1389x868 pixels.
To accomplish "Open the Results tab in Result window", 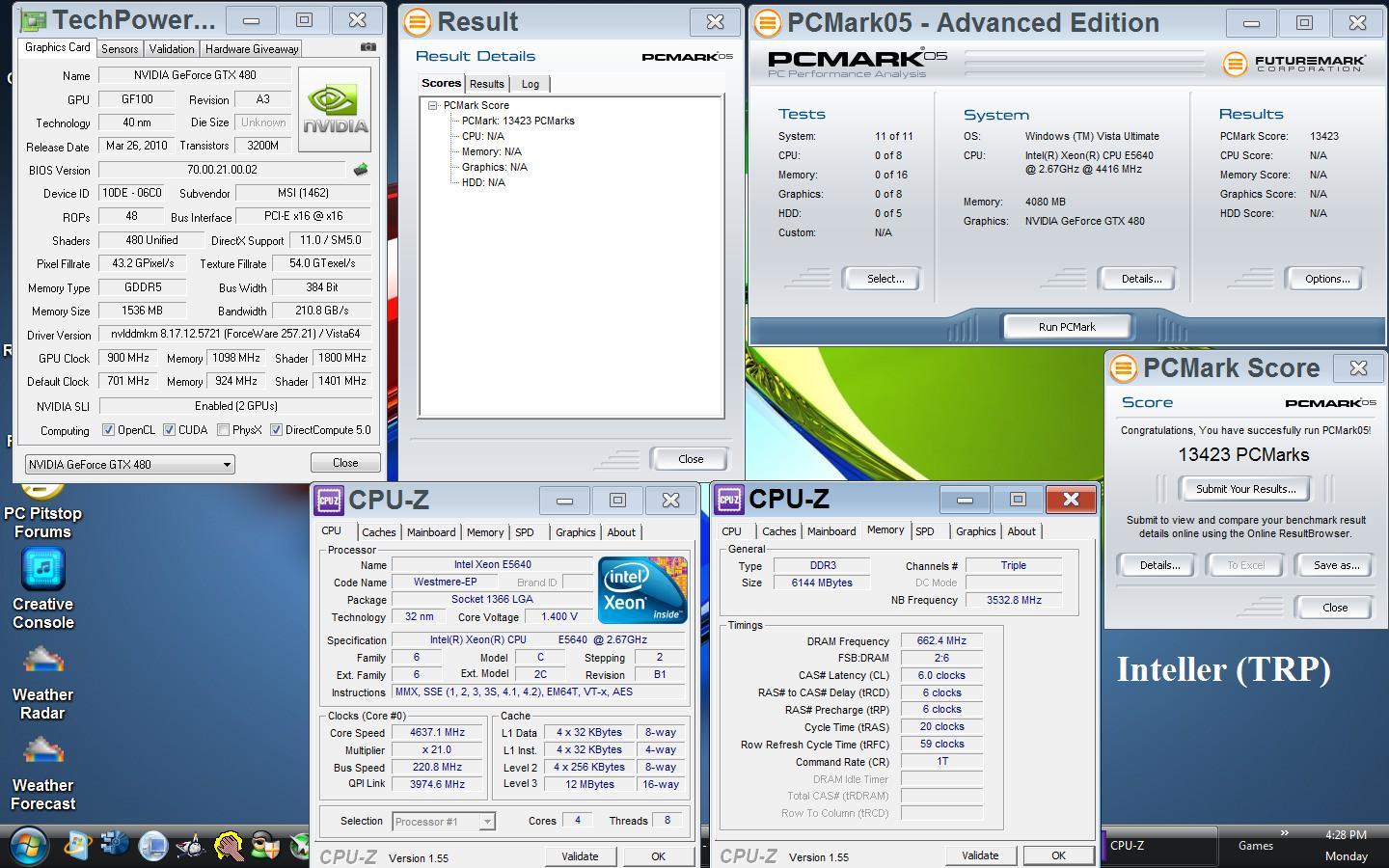I will pos(486,84).
